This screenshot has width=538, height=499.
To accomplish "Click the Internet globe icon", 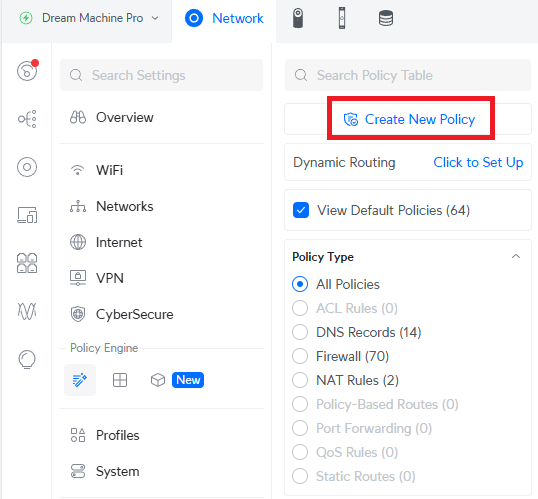I will point(78,242).
